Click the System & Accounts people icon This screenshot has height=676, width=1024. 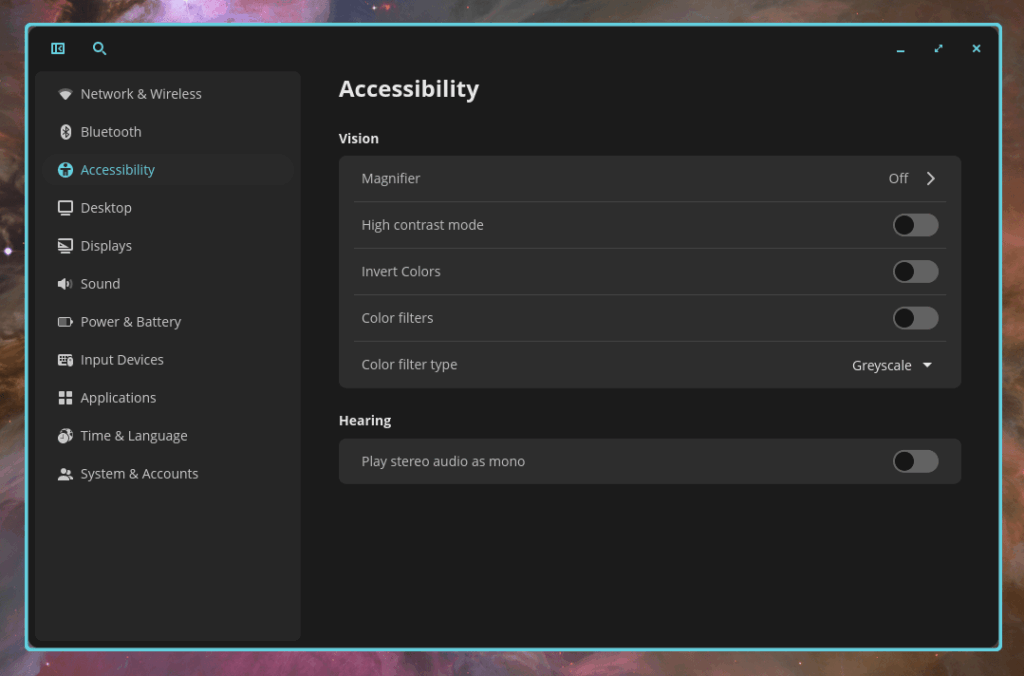coord(65,473)
